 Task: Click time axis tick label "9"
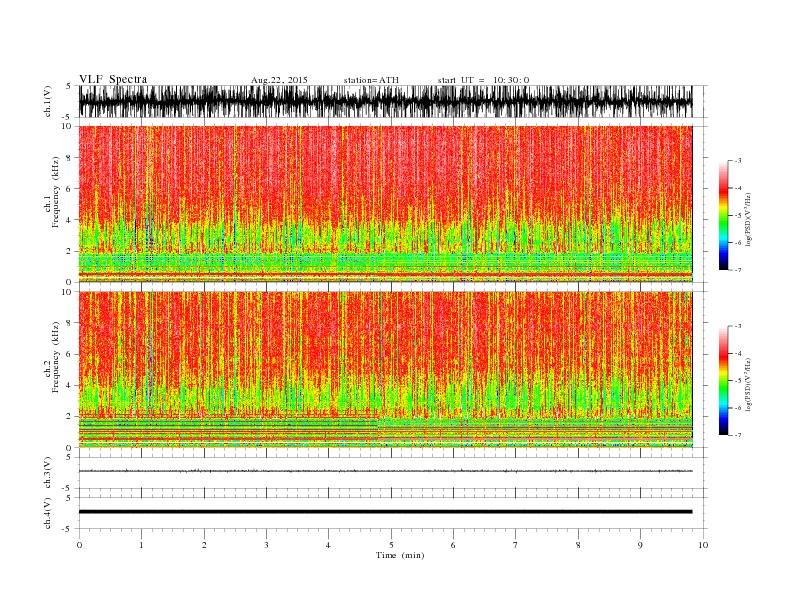640,545
